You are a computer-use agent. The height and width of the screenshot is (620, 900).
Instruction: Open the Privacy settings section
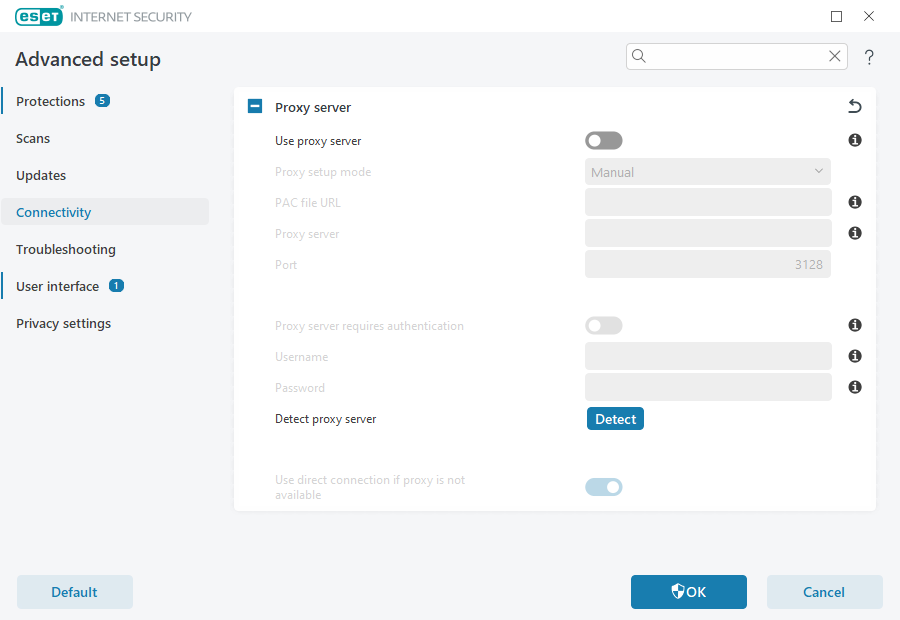[63, 323]
